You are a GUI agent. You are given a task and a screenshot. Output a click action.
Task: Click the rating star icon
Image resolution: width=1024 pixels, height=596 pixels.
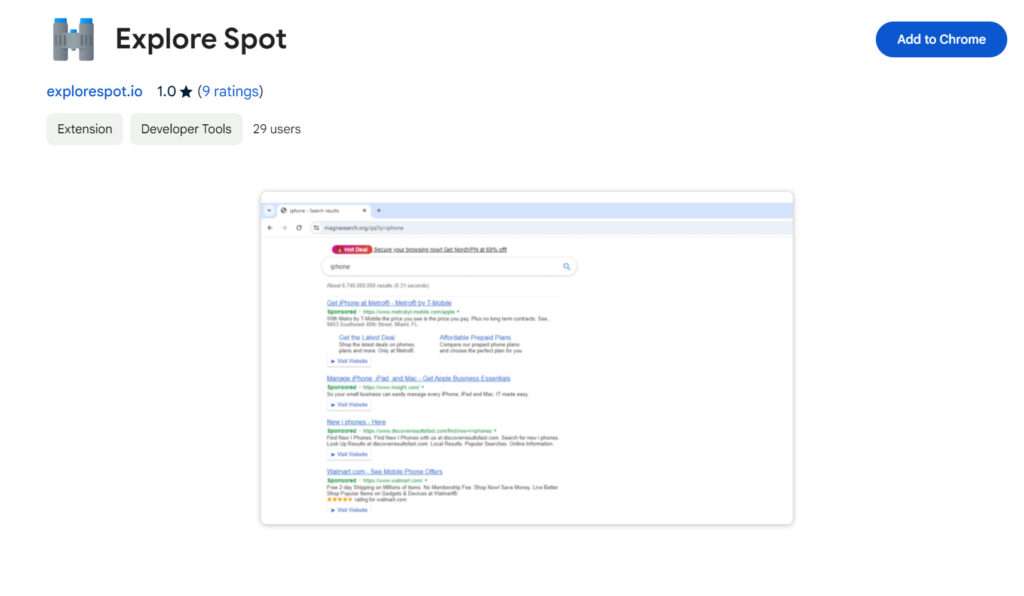(x=186, y=92)
